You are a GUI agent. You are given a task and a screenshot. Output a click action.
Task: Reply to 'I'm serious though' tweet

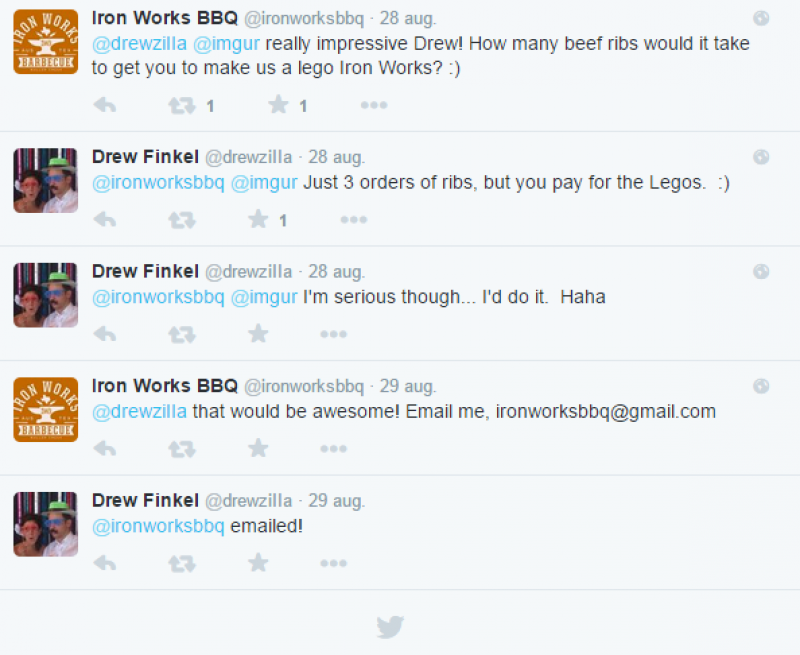click(x=105, y=334)
